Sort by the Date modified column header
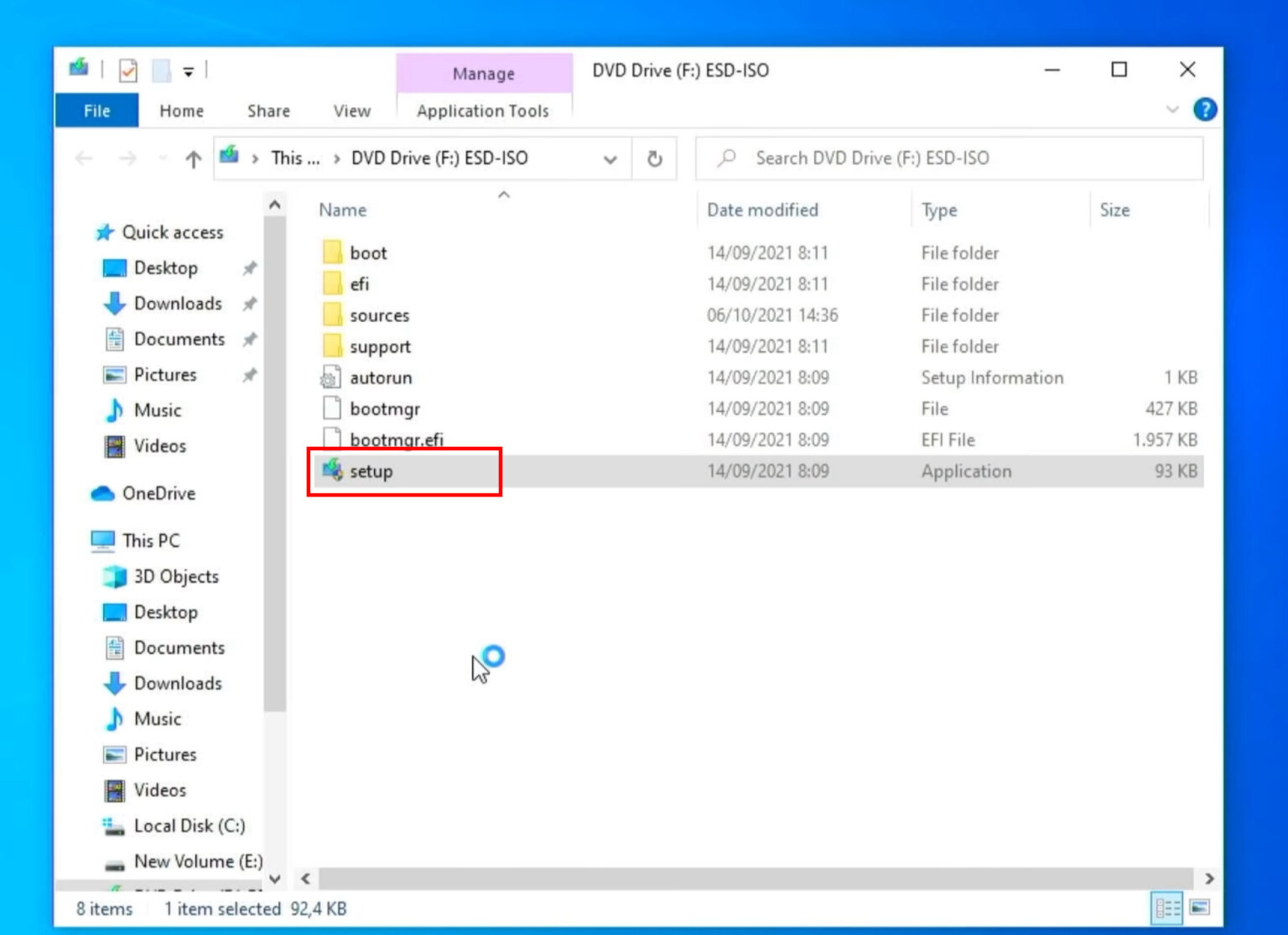 [762, 210]
